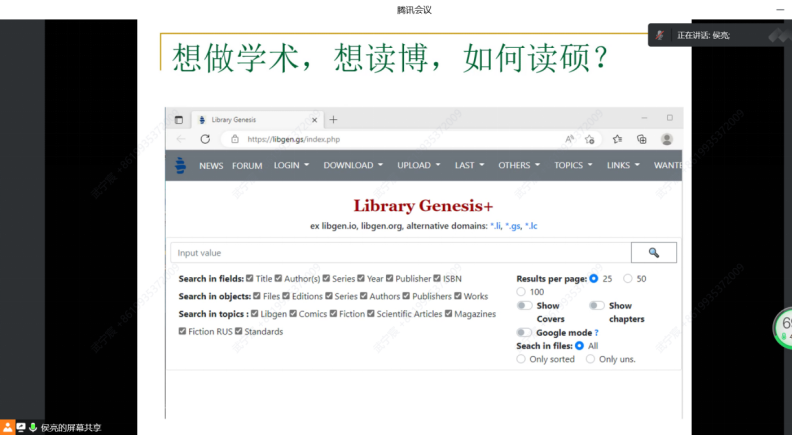
Task: Select Only sorted files option
Action: (521, 359)
